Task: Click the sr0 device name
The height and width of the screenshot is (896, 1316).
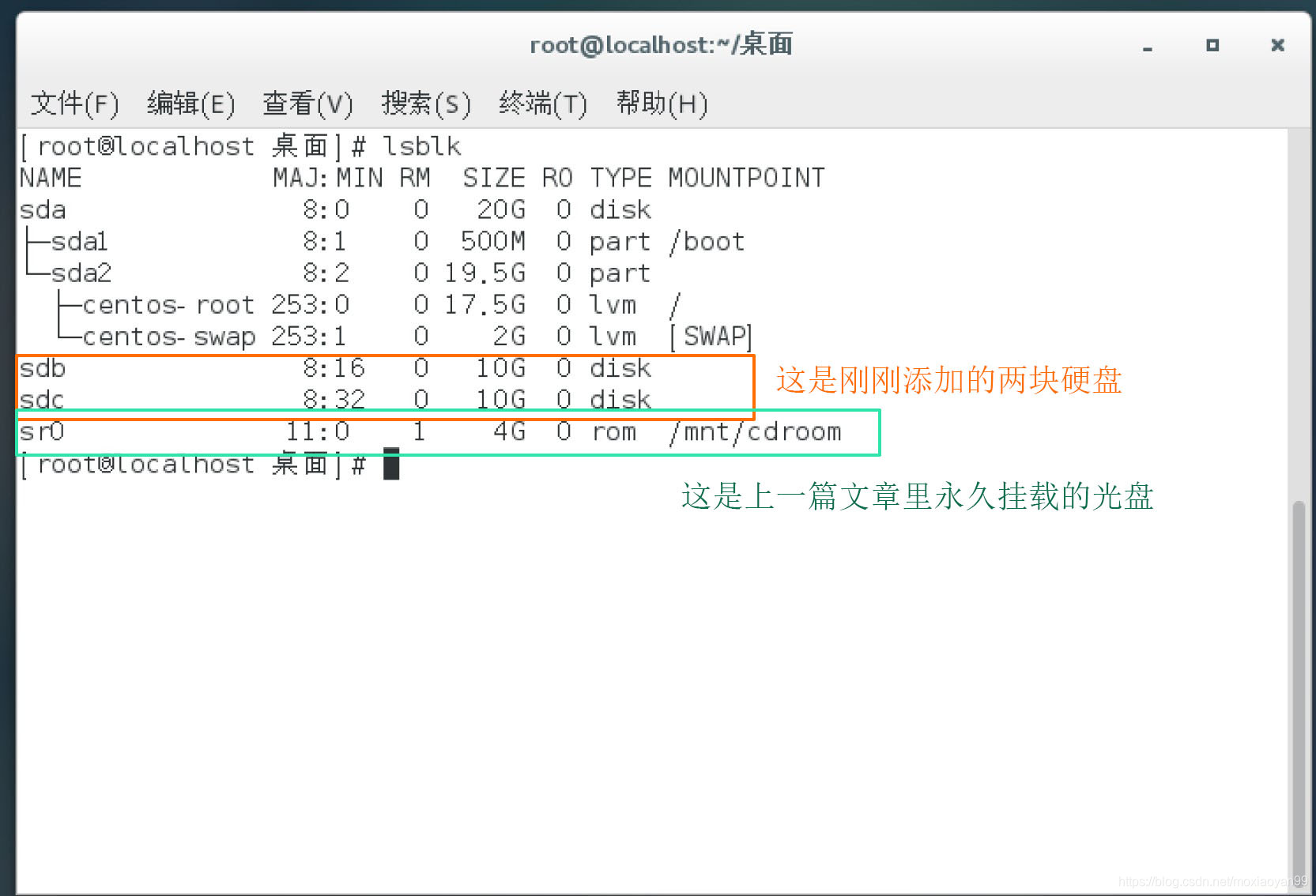Action: [x=42, y=431]
